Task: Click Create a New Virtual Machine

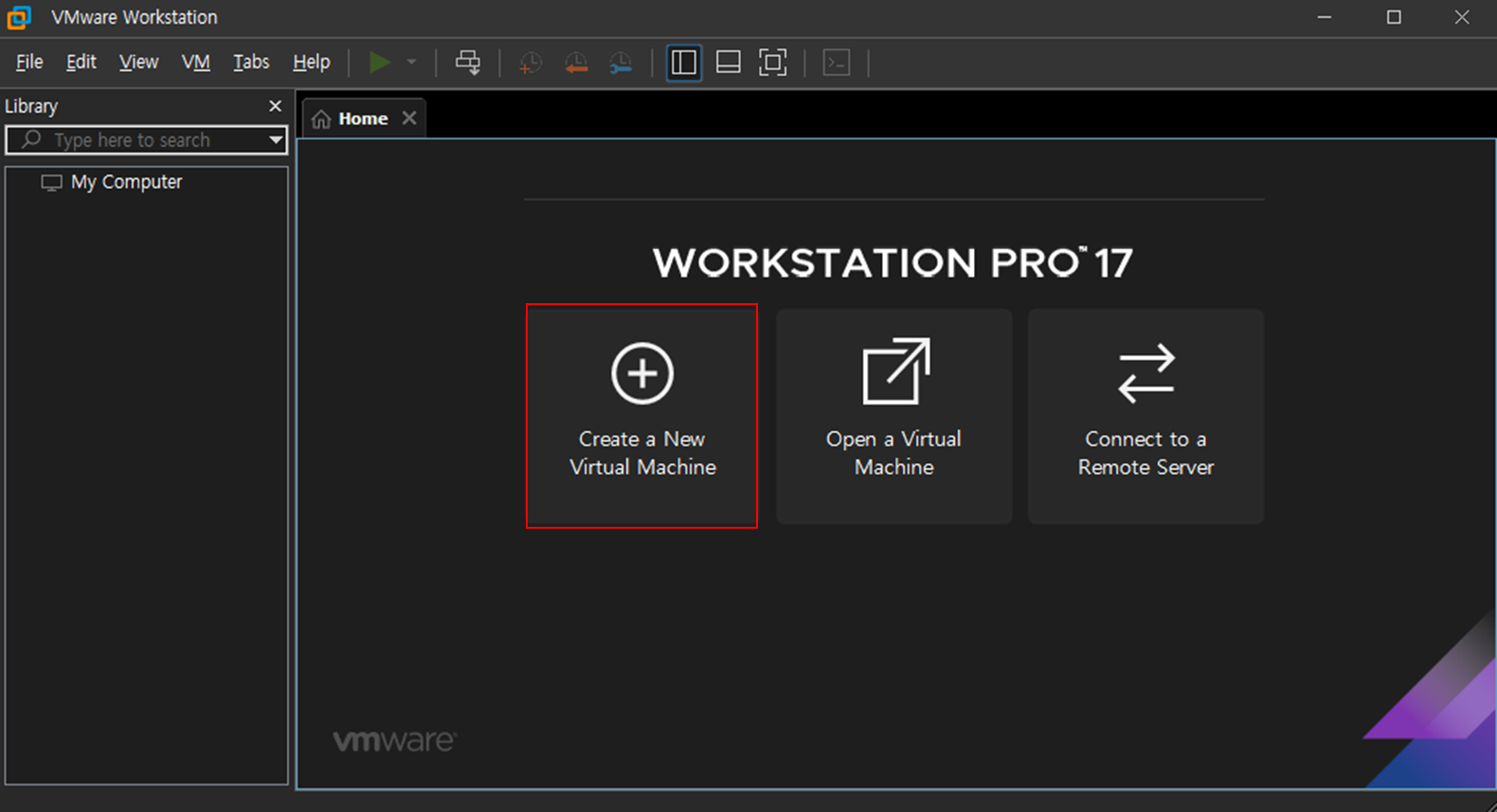Action: pos(642,416)
